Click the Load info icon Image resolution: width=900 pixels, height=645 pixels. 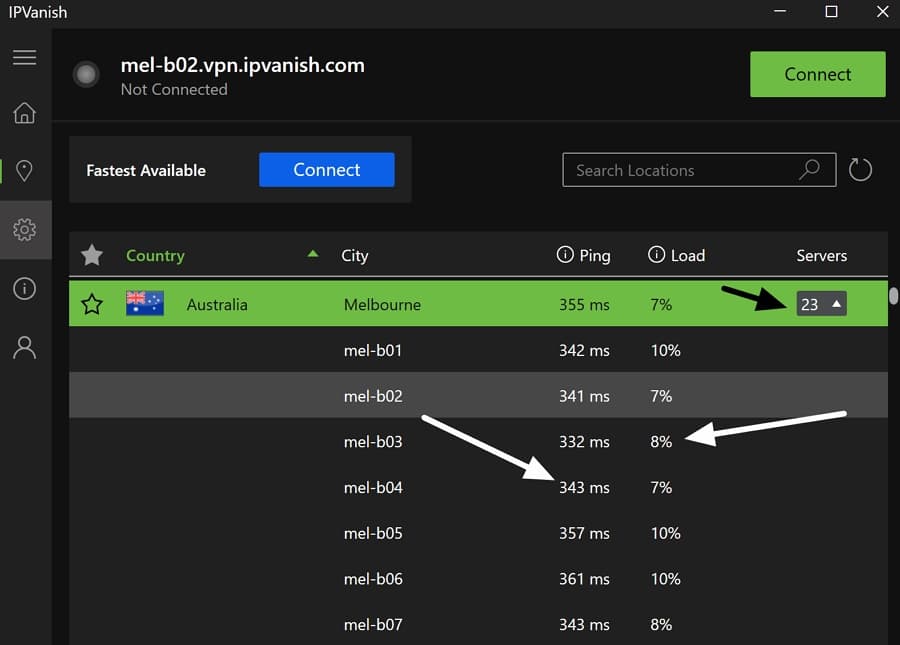[x=656, y=255]
